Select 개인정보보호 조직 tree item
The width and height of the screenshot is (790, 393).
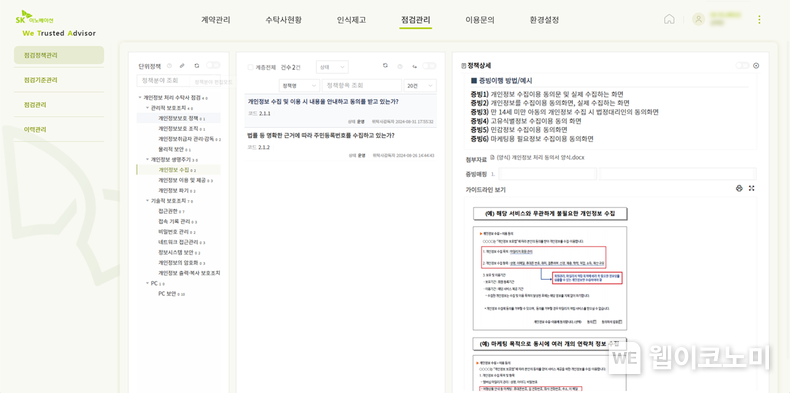coord(178,128)
